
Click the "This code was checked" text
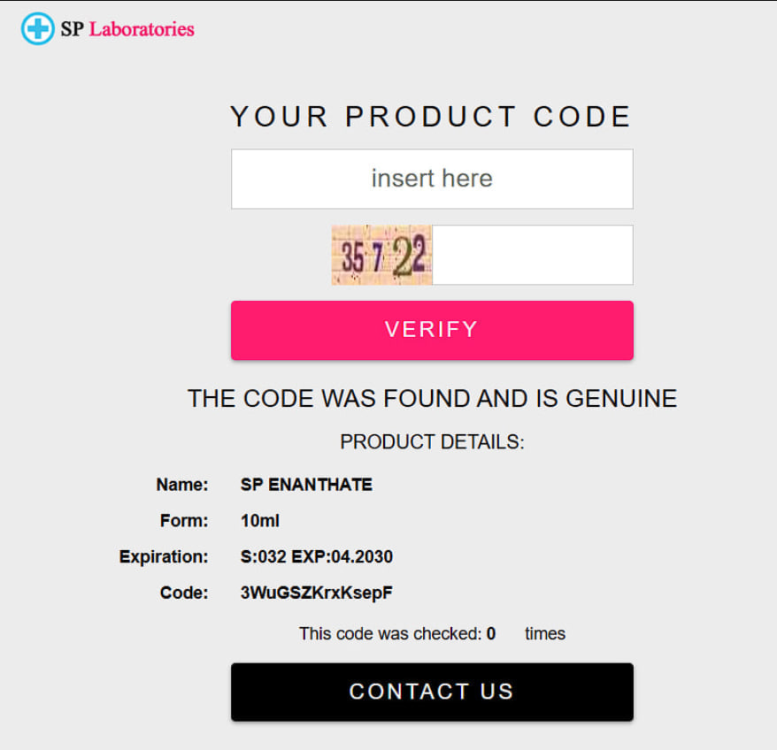click(390, 634)
